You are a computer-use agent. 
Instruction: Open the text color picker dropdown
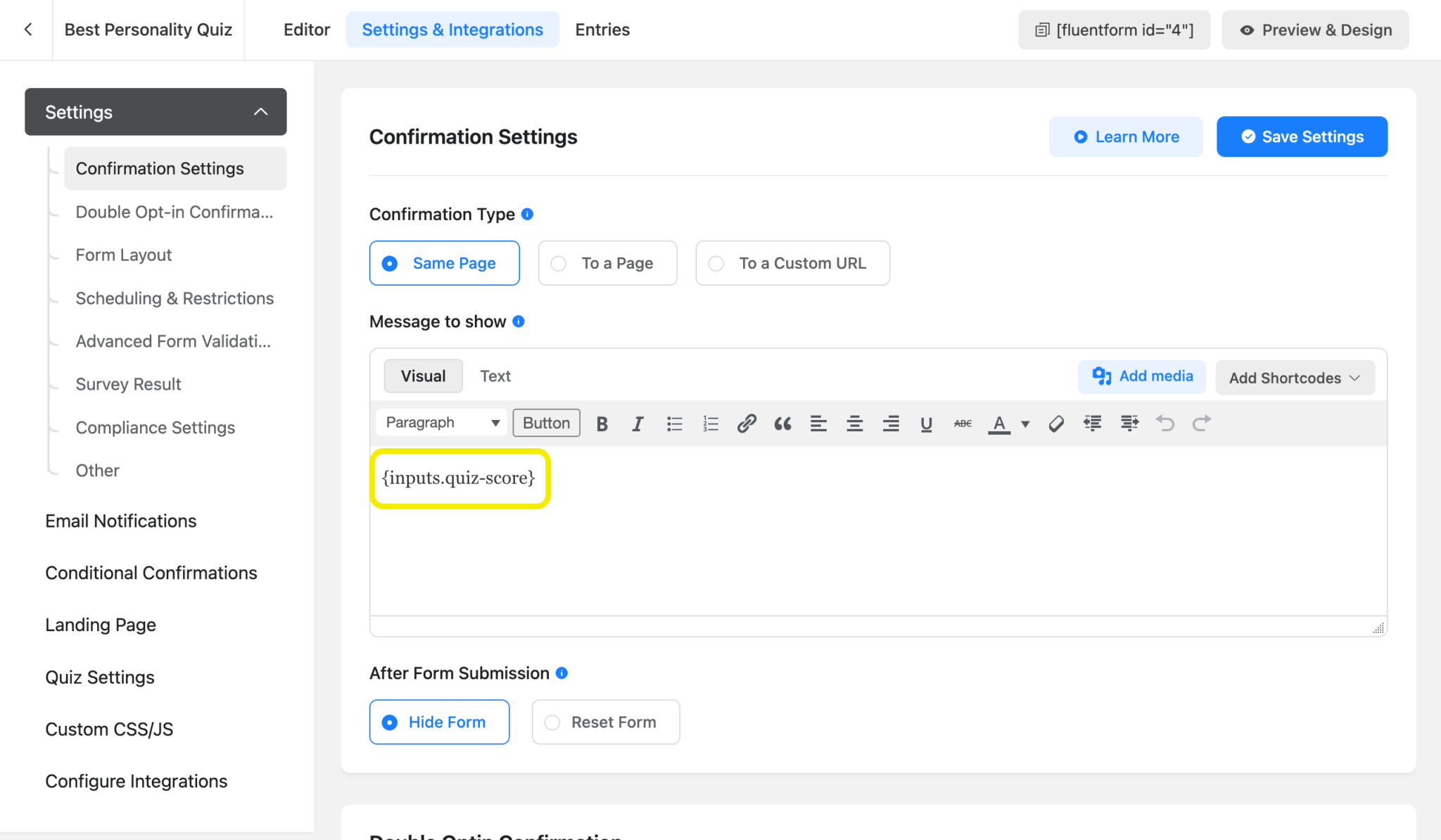coord(1024,423)
